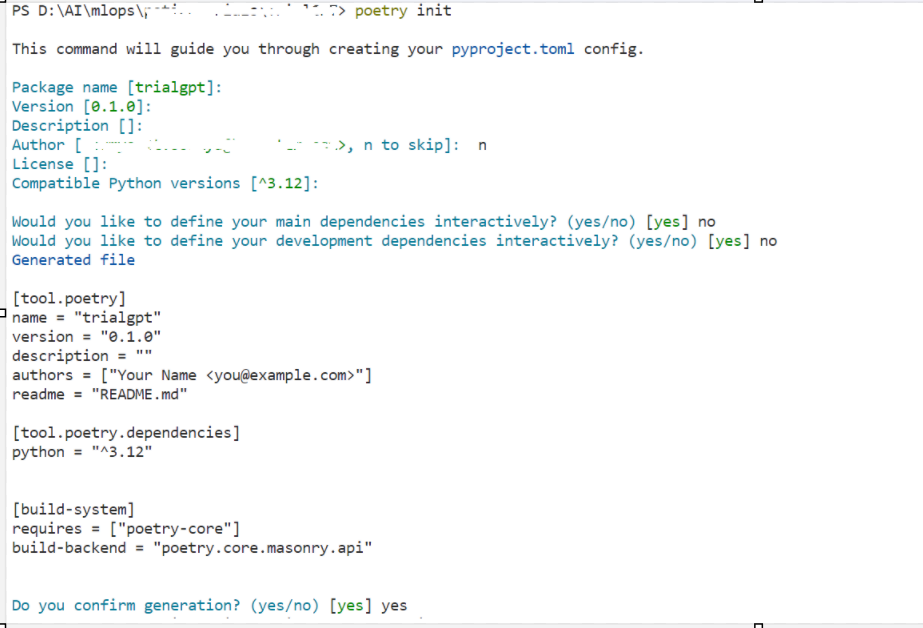Click the 'name = "trialgpt"' line

point(86,318)
